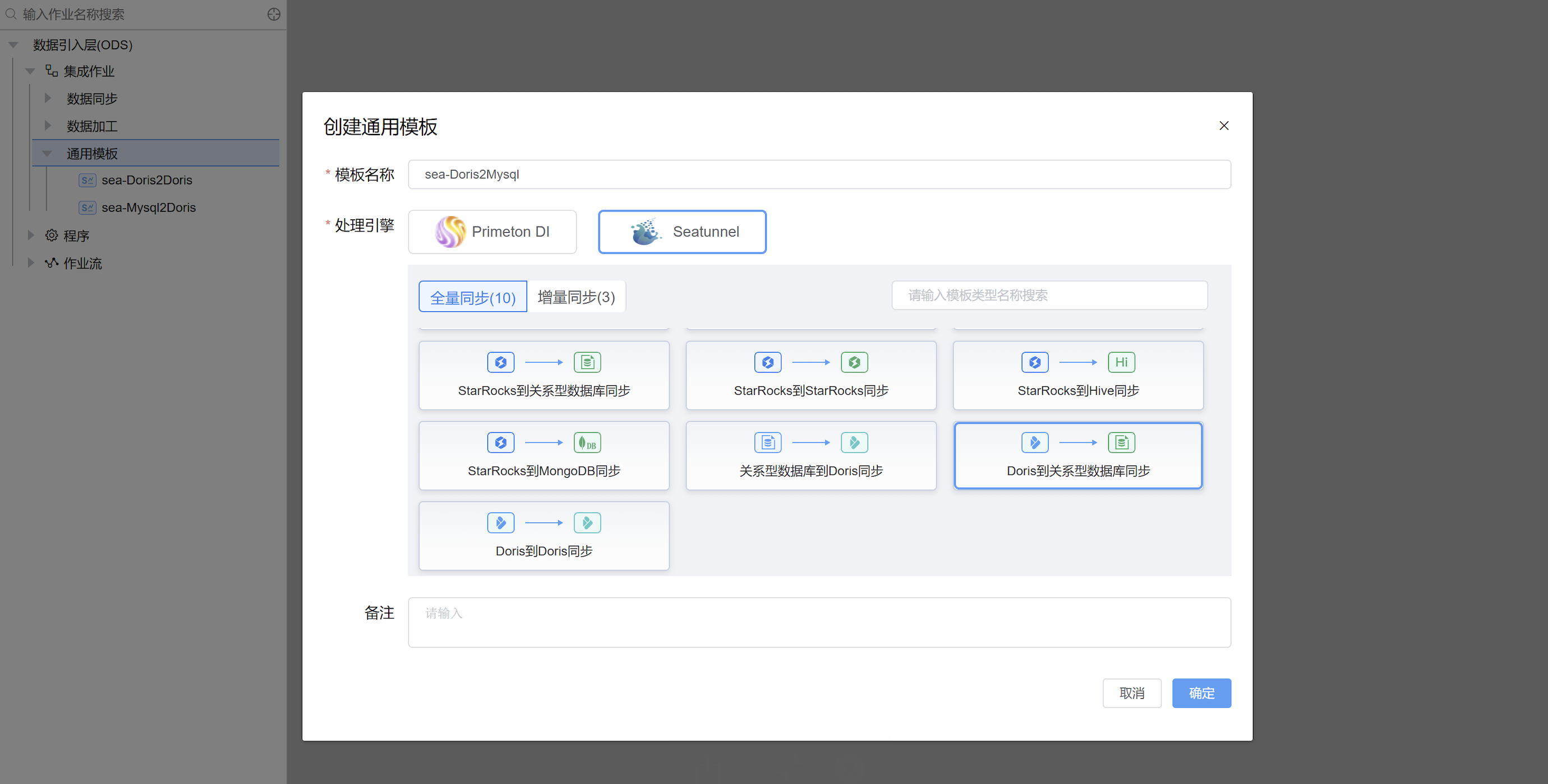Select the Primeton DI processing engine
Screen dimensions: 1548x784
click(492, 232)
